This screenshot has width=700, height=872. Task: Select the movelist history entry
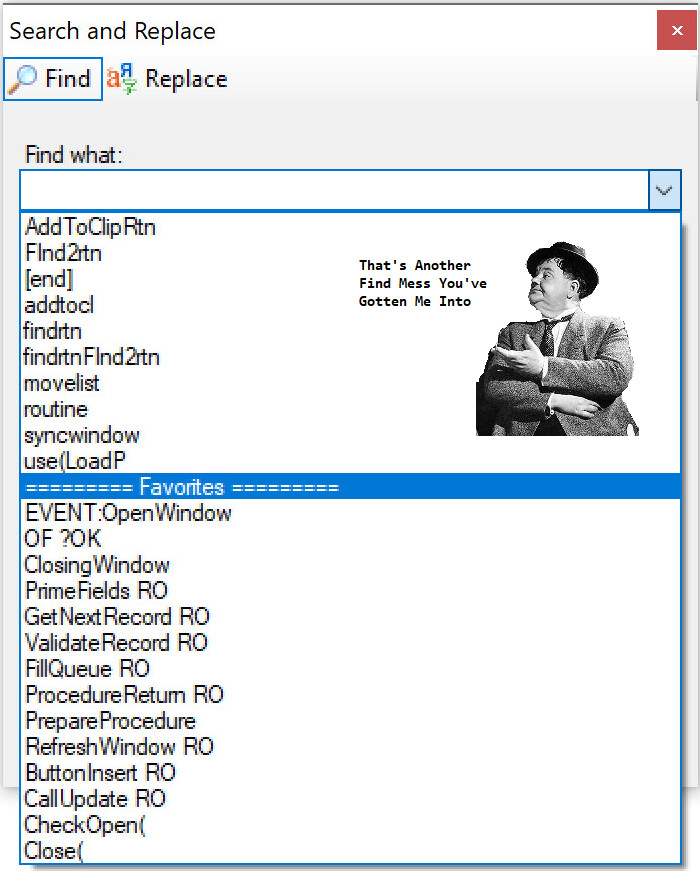[x=62, y=383]
